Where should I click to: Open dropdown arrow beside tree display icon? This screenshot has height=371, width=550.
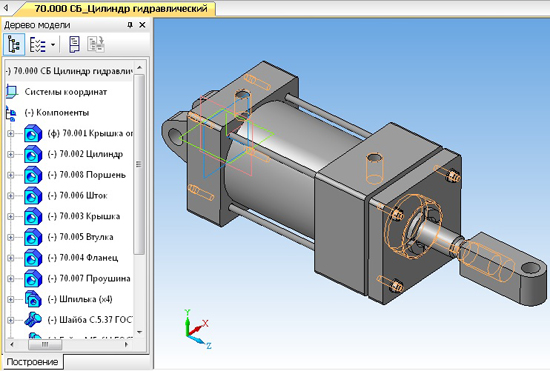53,45
